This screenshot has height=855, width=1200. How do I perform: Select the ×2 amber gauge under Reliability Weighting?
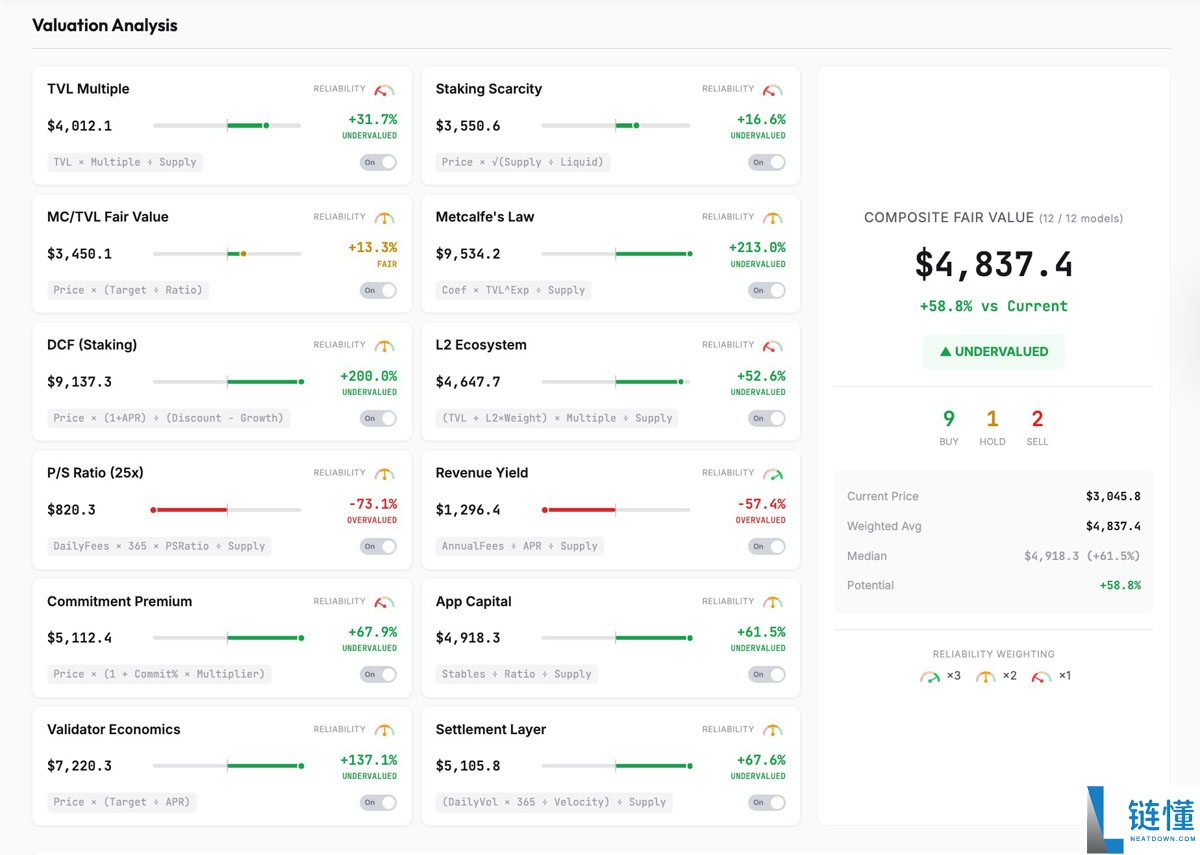coord(983,675)
